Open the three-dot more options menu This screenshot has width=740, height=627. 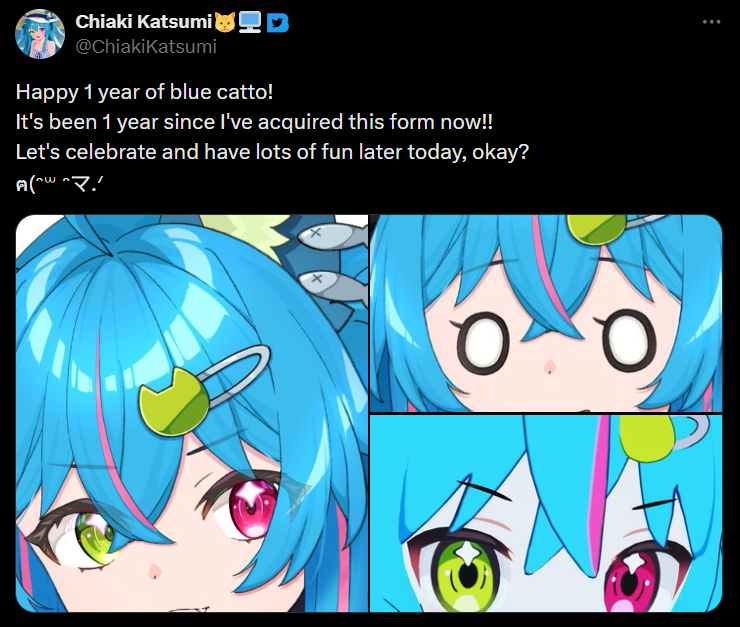pos(711,22)
